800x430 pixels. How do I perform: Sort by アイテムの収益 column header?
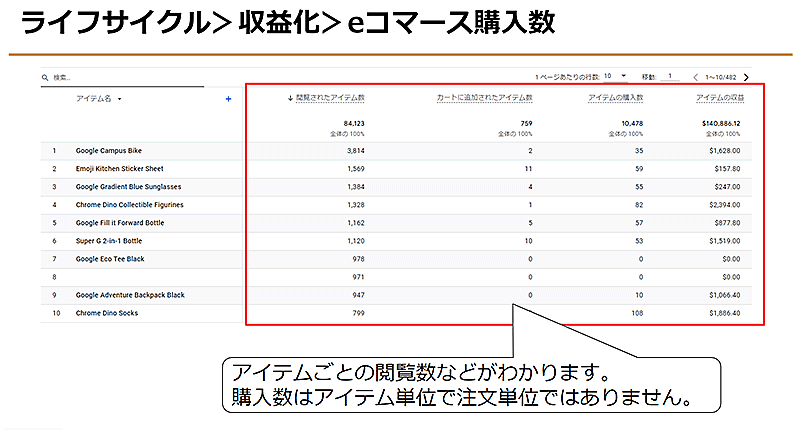pos(717,98)
